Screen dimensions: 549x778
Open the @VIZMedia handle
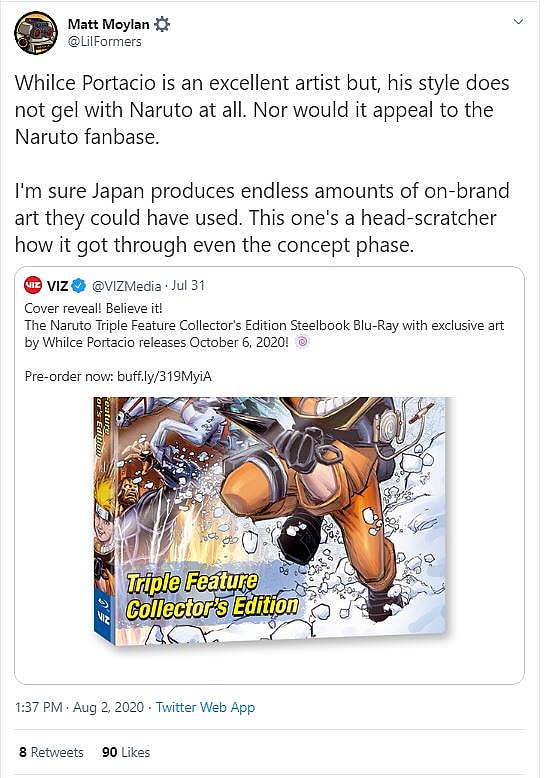(x=127, y=286)
